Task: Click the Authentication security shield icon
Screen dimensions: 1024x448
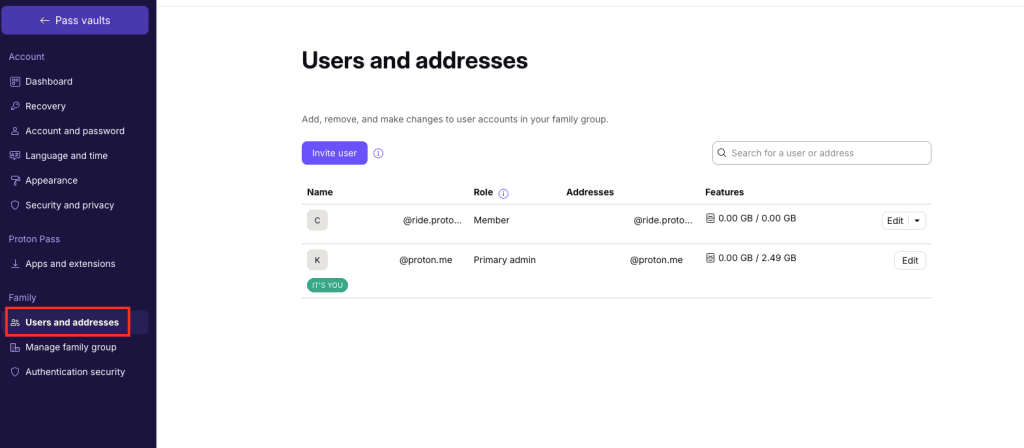Action: point(15,372)
